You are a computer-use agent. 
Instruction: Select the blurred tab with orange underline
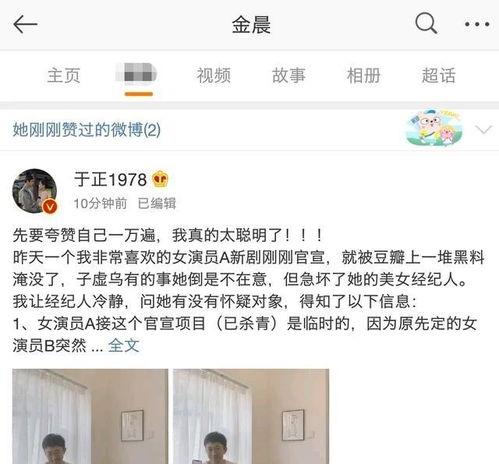(139, 75)
